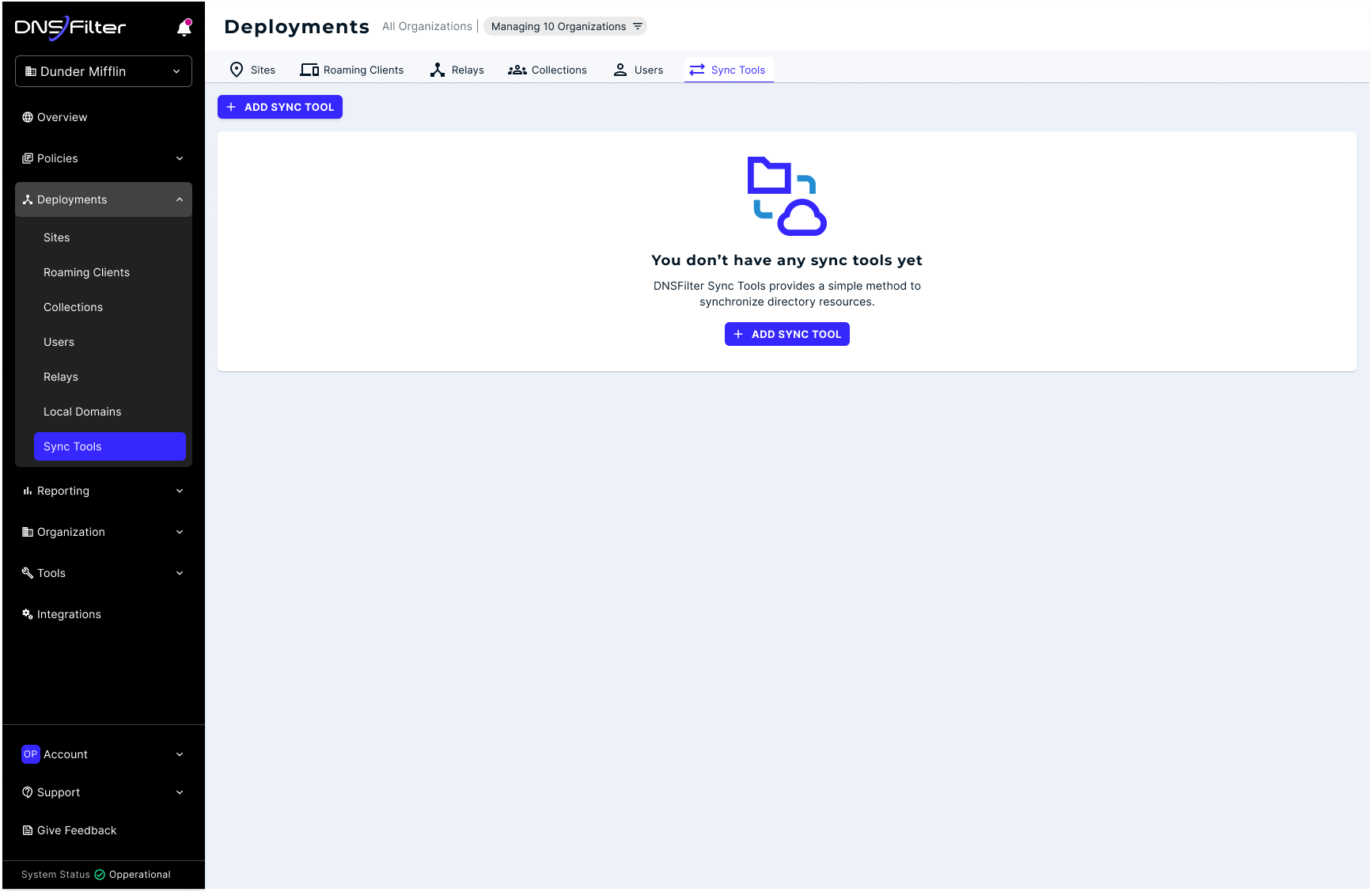The image size is (1372, 892).
Task: Expand the Support menu chevron
Action: (180, 792)
